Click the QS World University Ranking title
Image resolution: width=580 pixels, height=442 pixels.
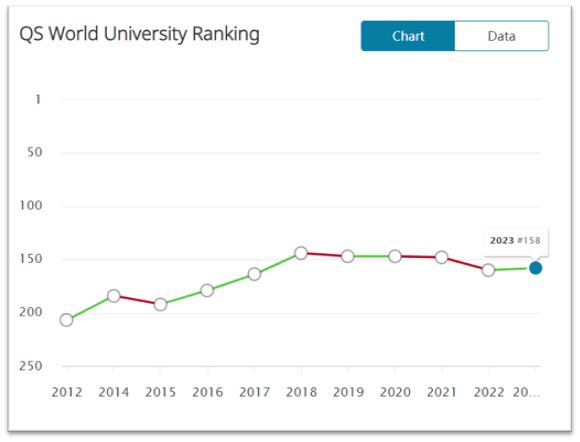(139, 34)
